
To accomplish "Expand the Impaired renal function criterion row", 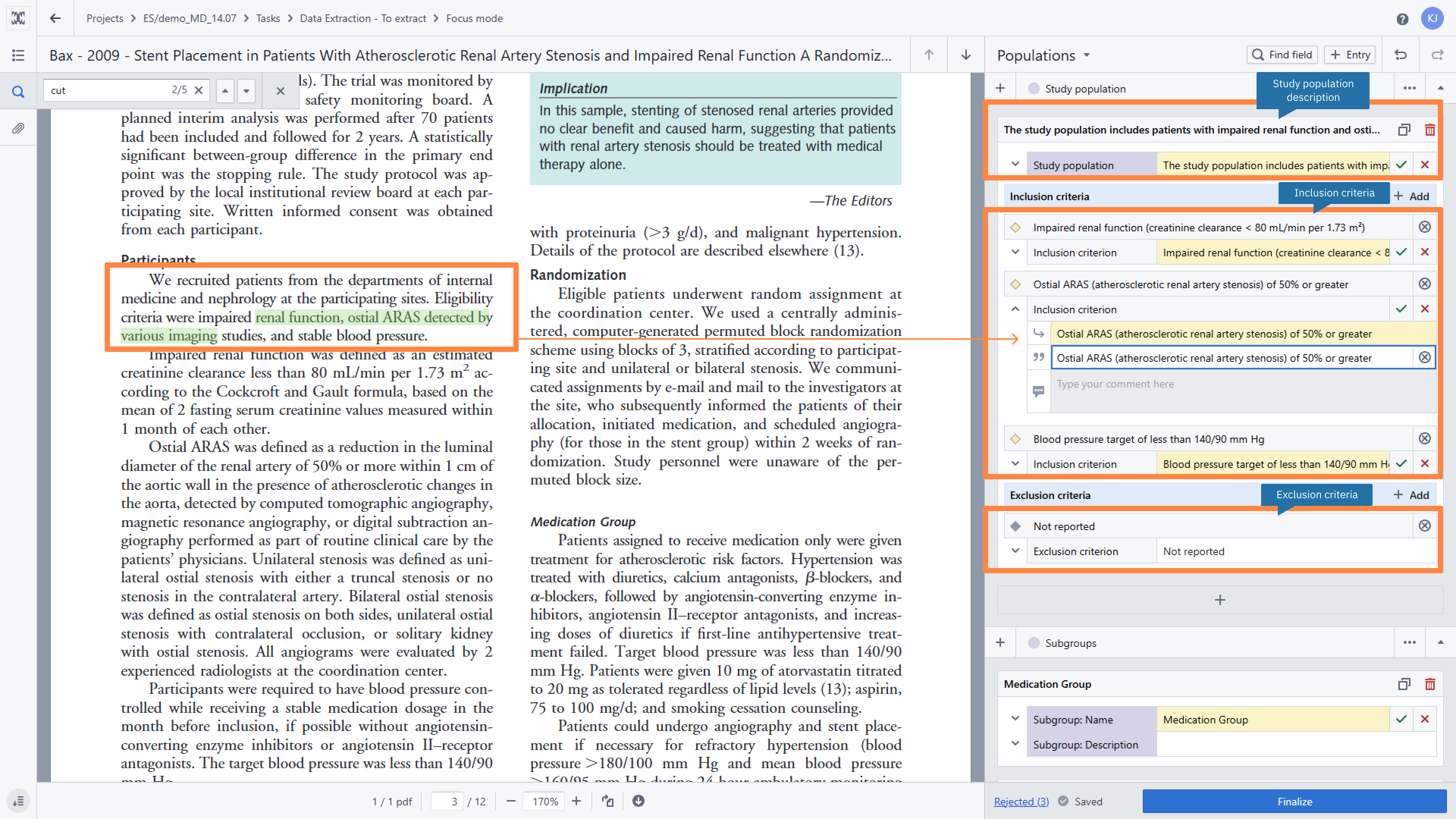I will click(x=1016, y=252).
